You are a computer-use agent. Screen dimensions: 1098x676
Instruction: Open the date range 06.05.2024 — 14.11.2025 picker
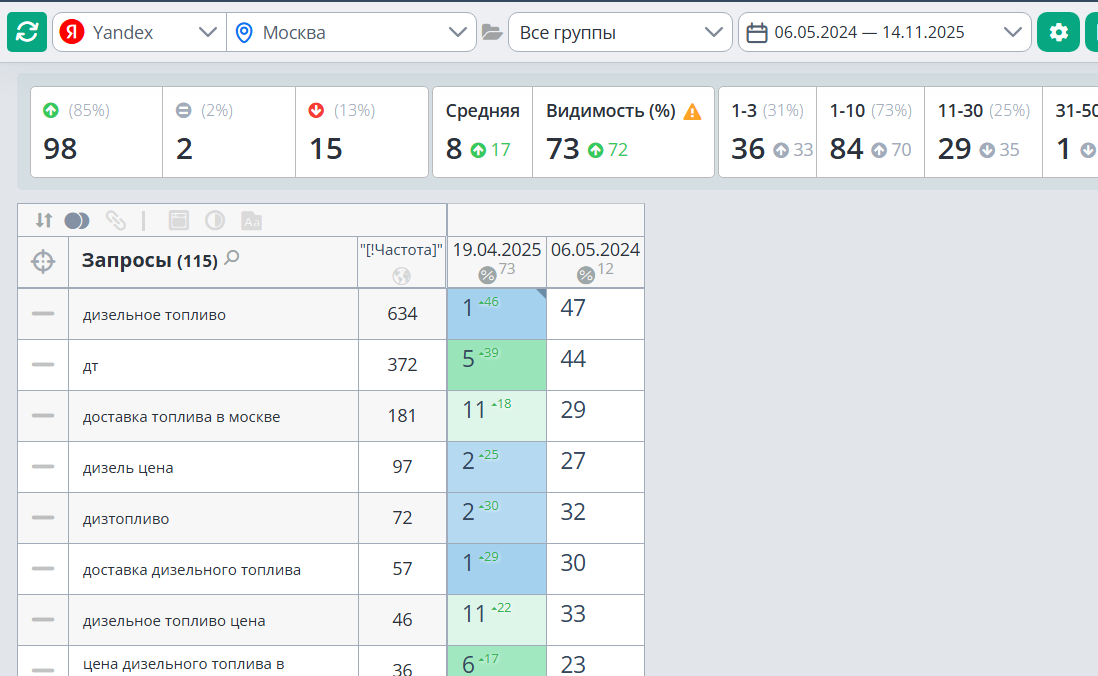pos(884,32)
